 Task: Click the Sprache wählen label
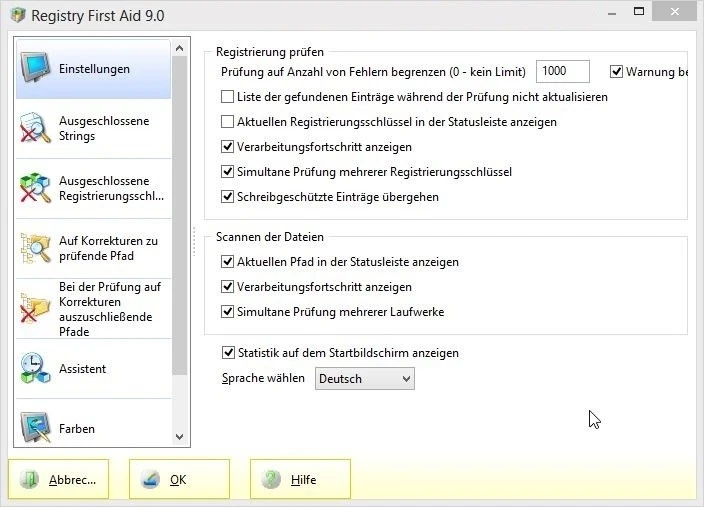pos(263,378)
